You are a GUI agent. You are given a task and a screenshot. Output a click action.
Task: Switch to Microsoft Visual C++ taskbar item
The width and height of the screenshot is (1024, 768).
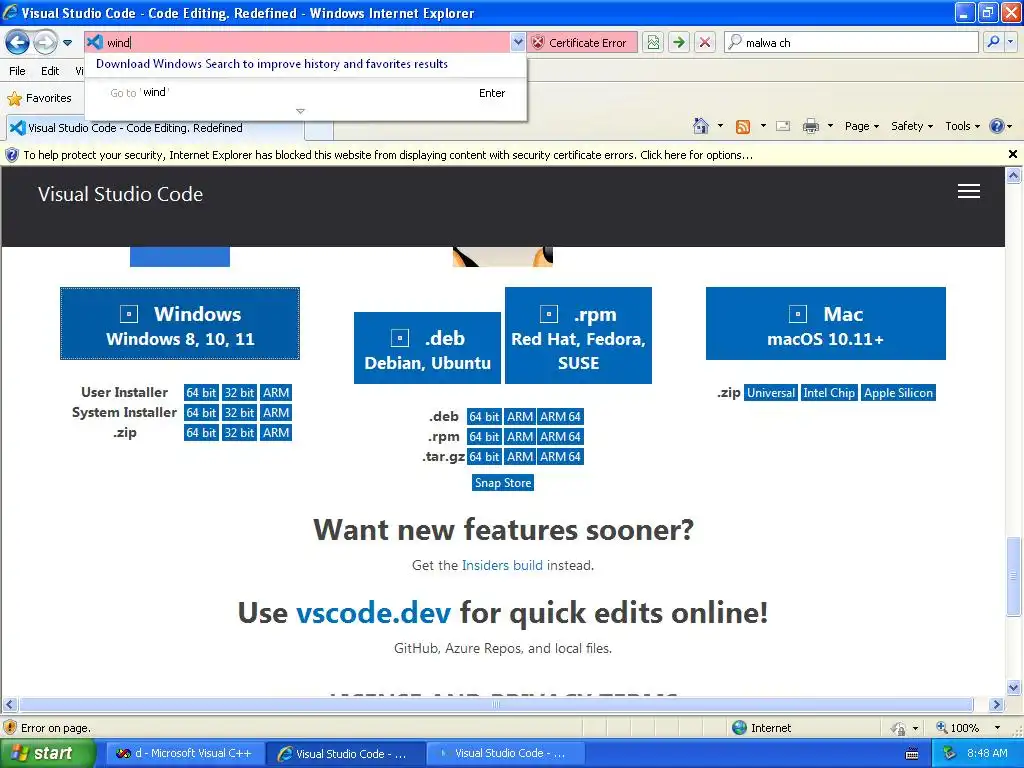[185, 754]
